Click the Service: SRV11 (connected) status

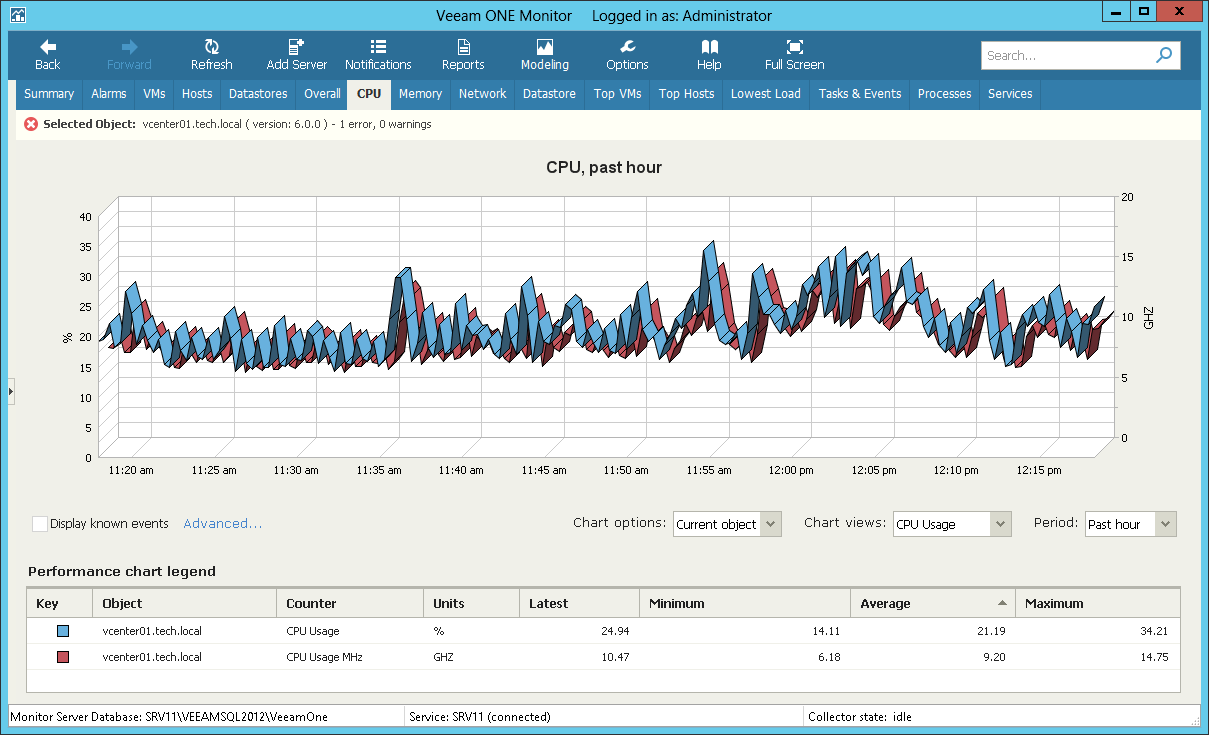(480, 716)
